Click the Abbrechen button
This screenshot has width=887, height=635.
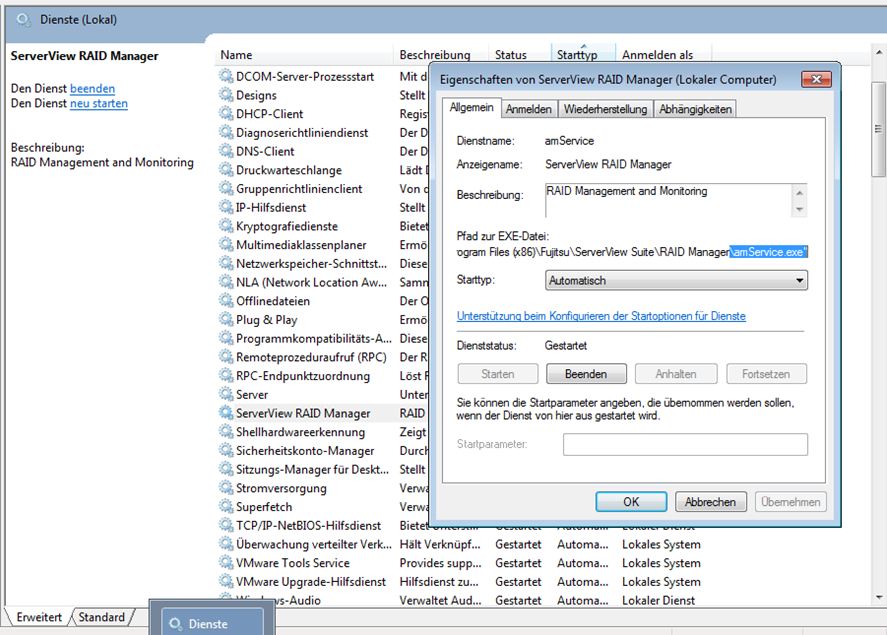pyautogui.click(x=711, y=502)
